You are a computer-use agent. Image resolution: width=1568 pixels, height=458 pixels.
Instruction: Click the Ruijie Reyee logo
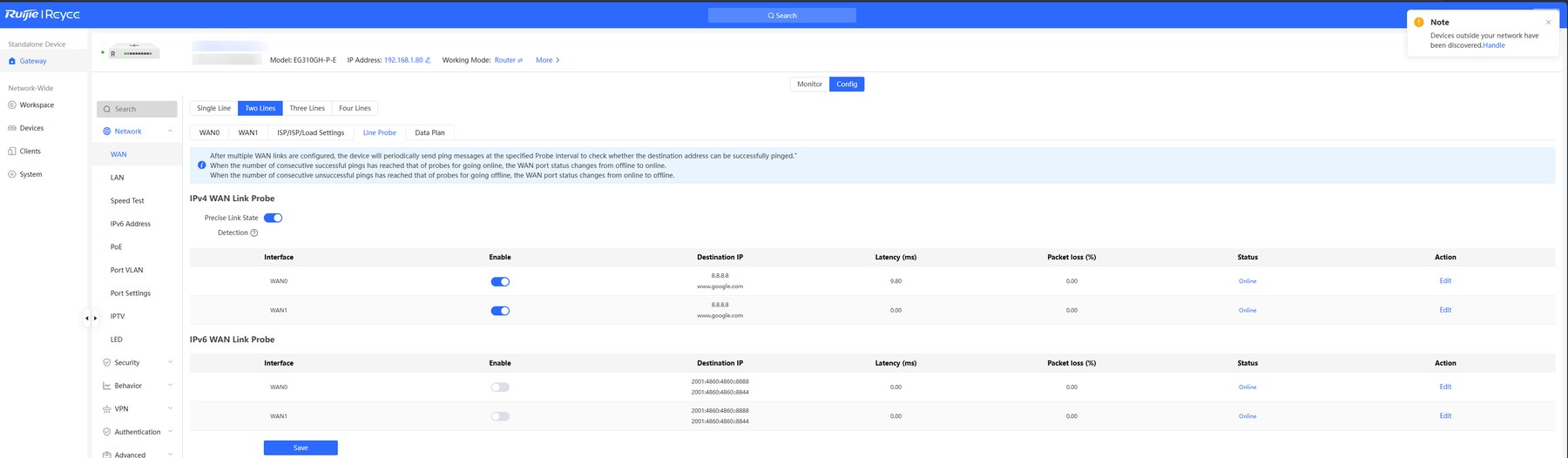pos(42,14)
